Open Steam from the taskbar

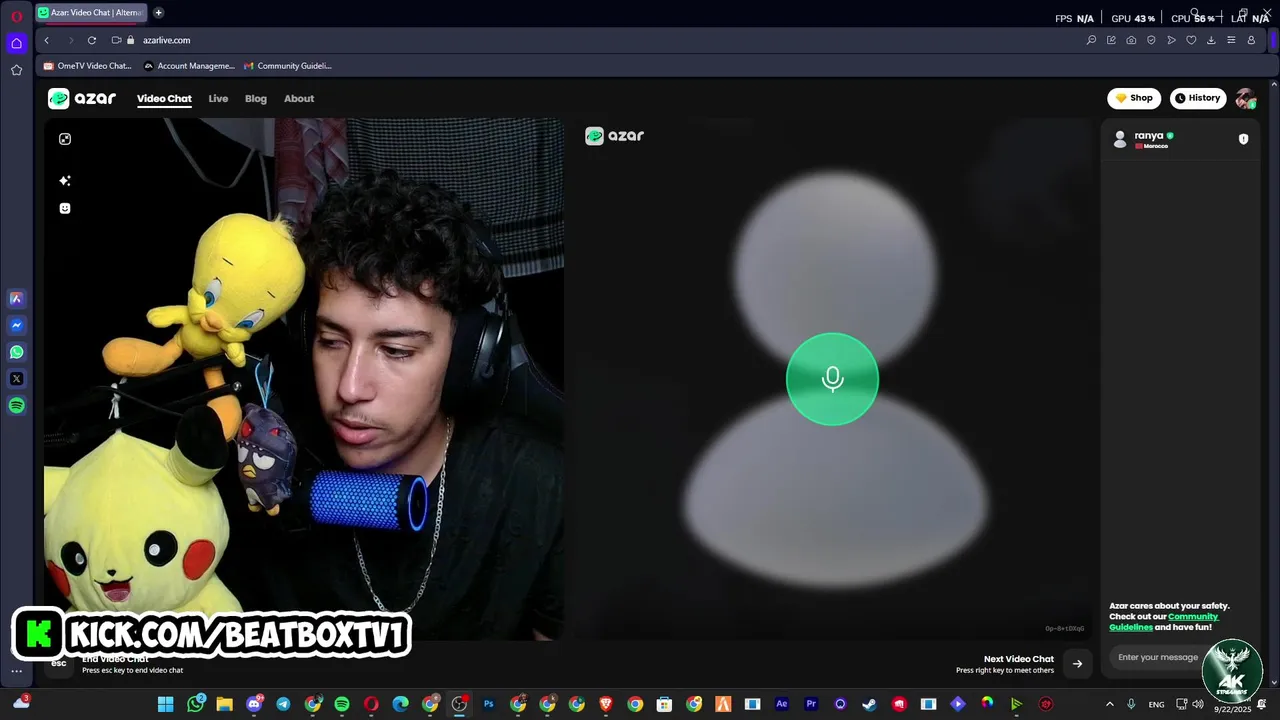coord(869,704)
